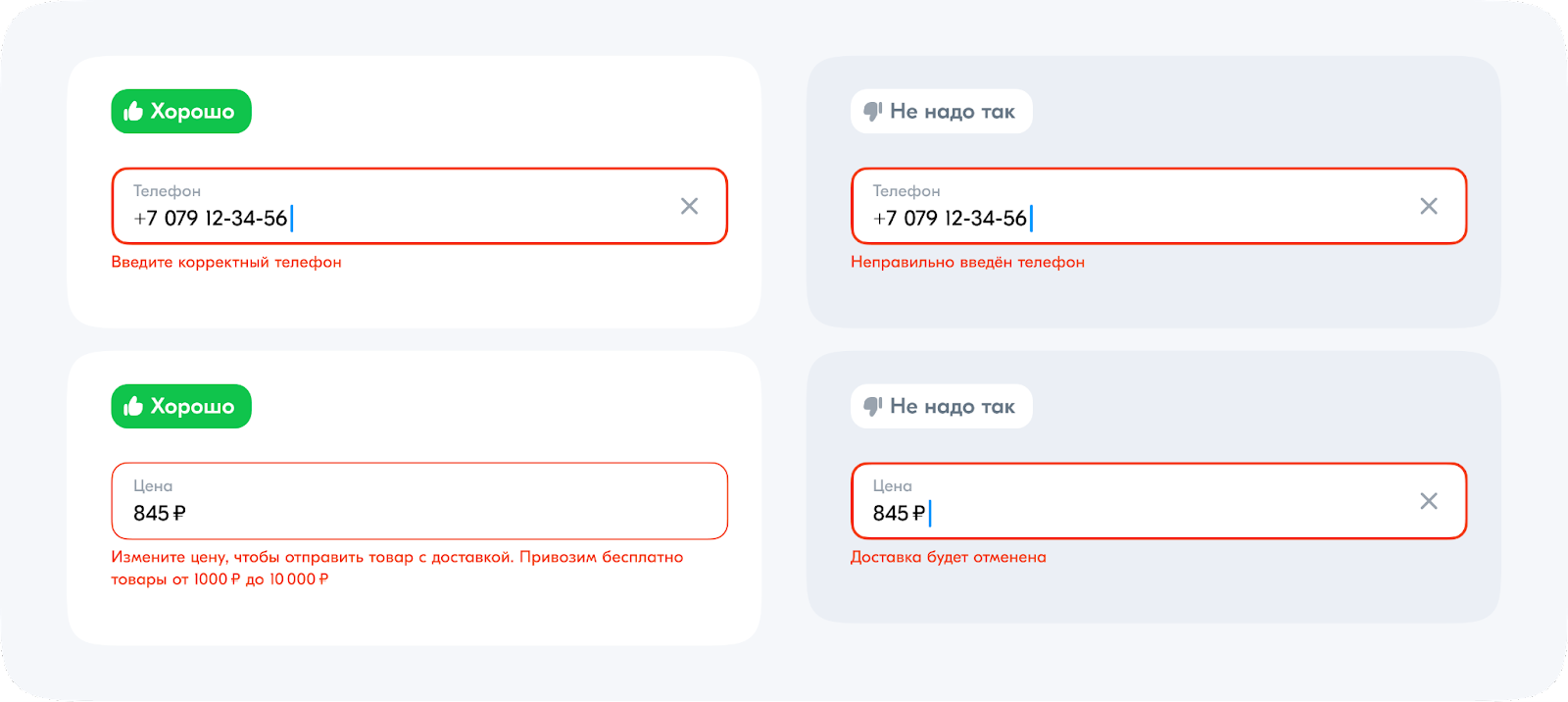This screenshot has height=702, width=1568.
Task: Click thumbs-up icon above the left phone field
Action: tap(134, 112)
